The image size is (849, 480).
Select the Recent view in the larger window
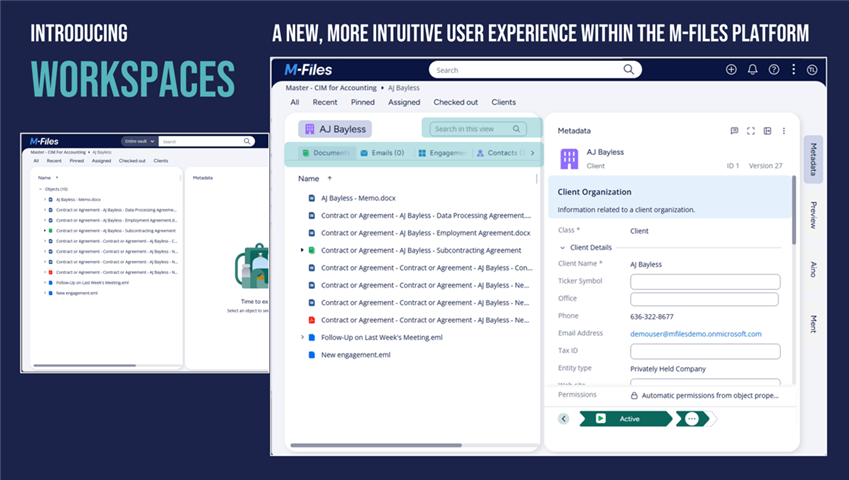[x=325, y=102]
